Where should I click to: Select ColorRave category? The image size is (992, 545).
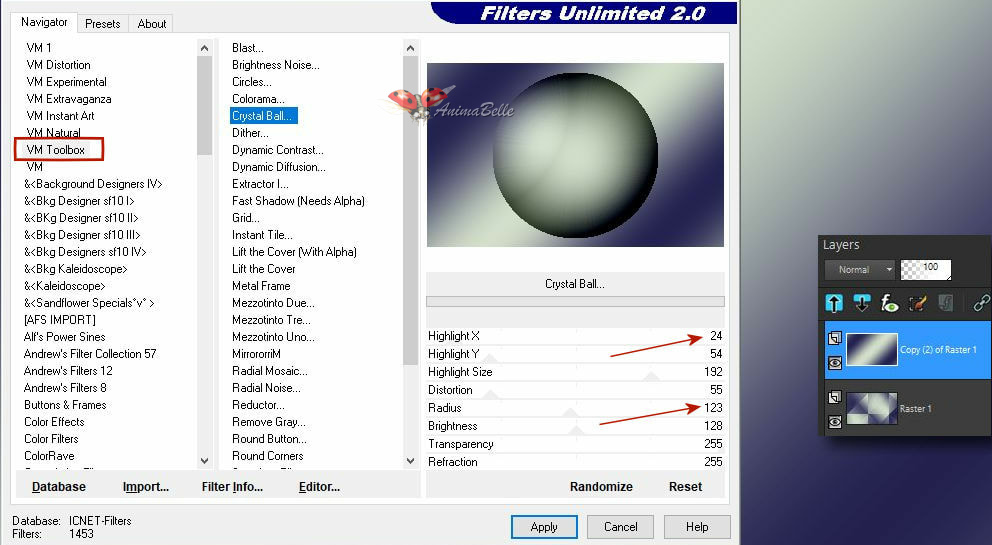click(x=49, y=456)
